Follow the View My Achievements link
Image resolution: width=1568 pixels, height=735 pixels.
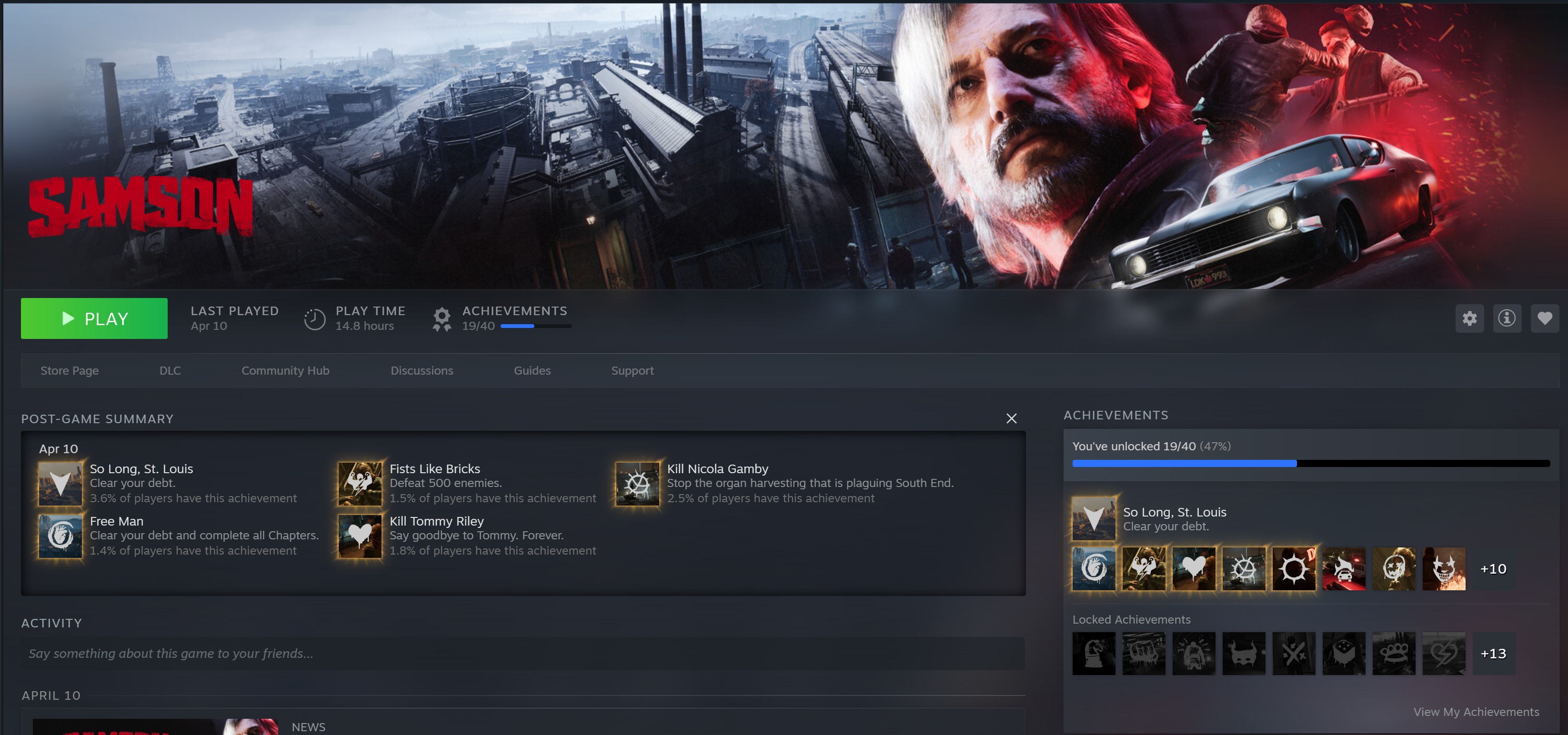(x=1476, y=712)
